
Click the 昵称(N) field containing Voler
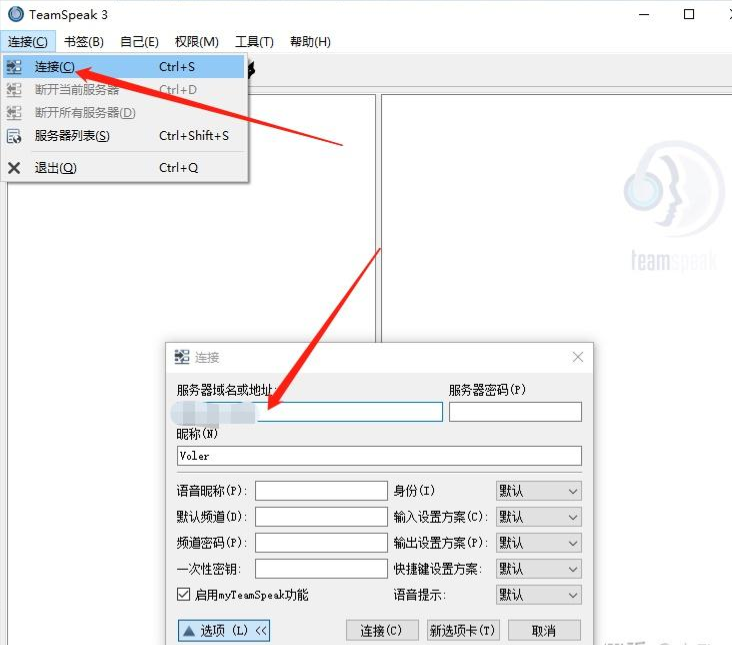pyautogui.click(x=379, y=456)
